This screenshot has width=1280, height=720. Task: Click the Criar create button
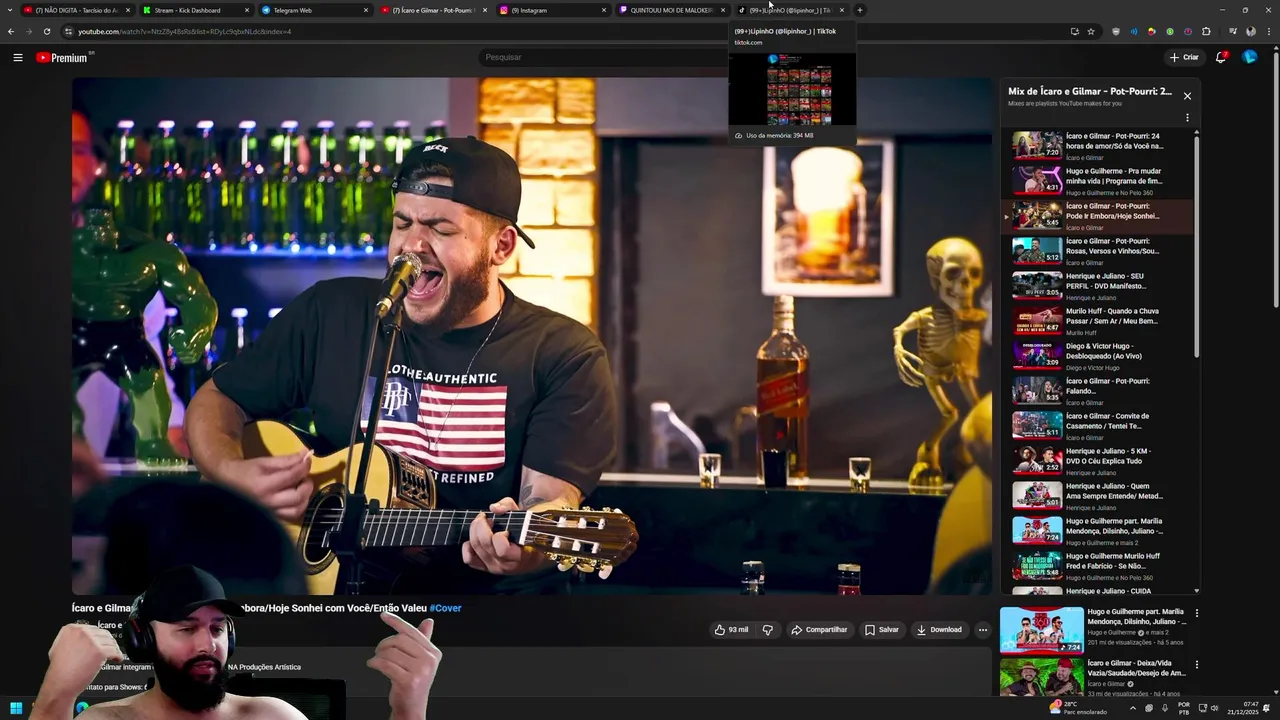1184,57
